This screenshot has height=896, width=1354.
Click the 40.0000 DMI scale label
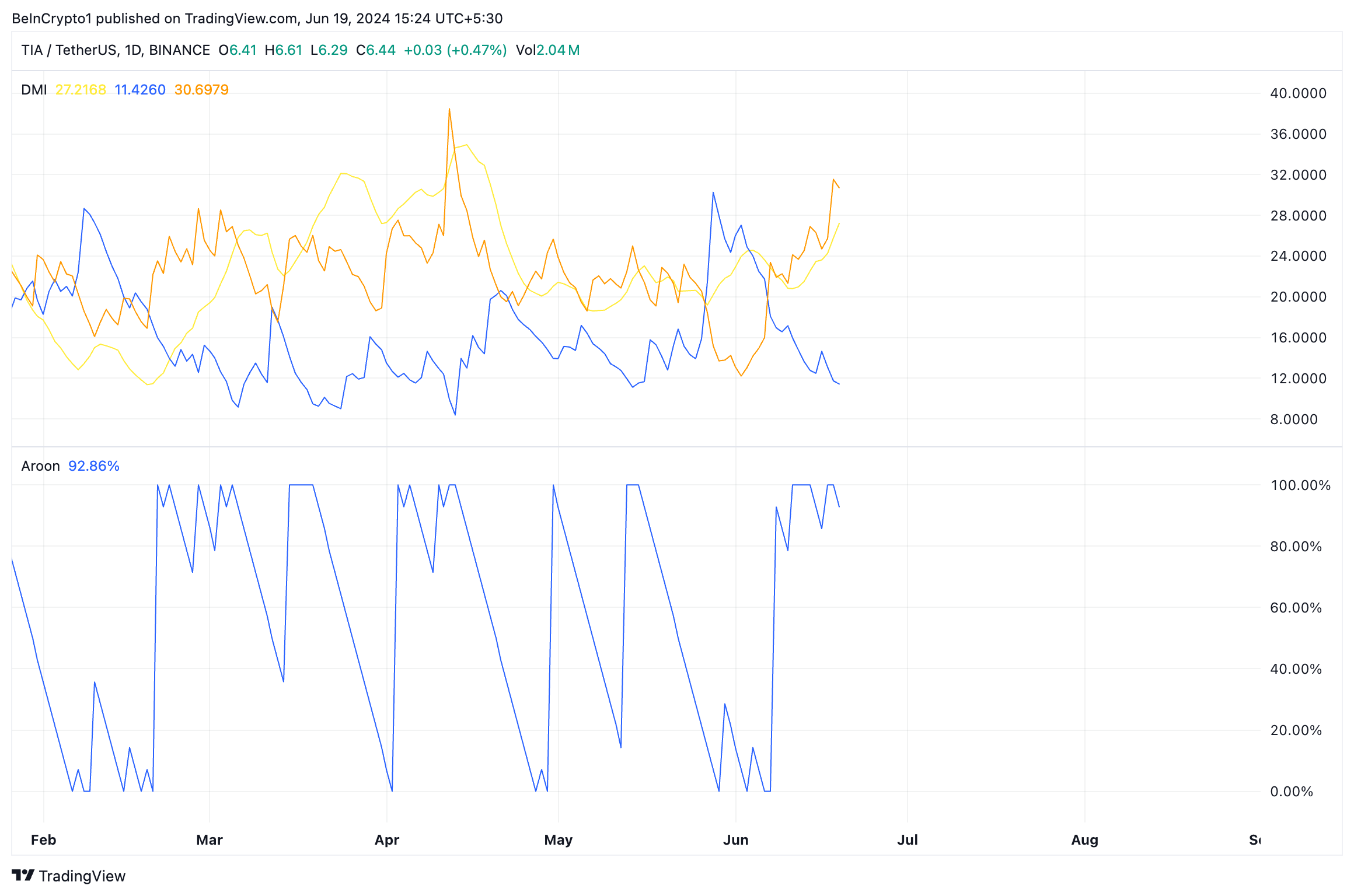click(x=1298, y=93)
